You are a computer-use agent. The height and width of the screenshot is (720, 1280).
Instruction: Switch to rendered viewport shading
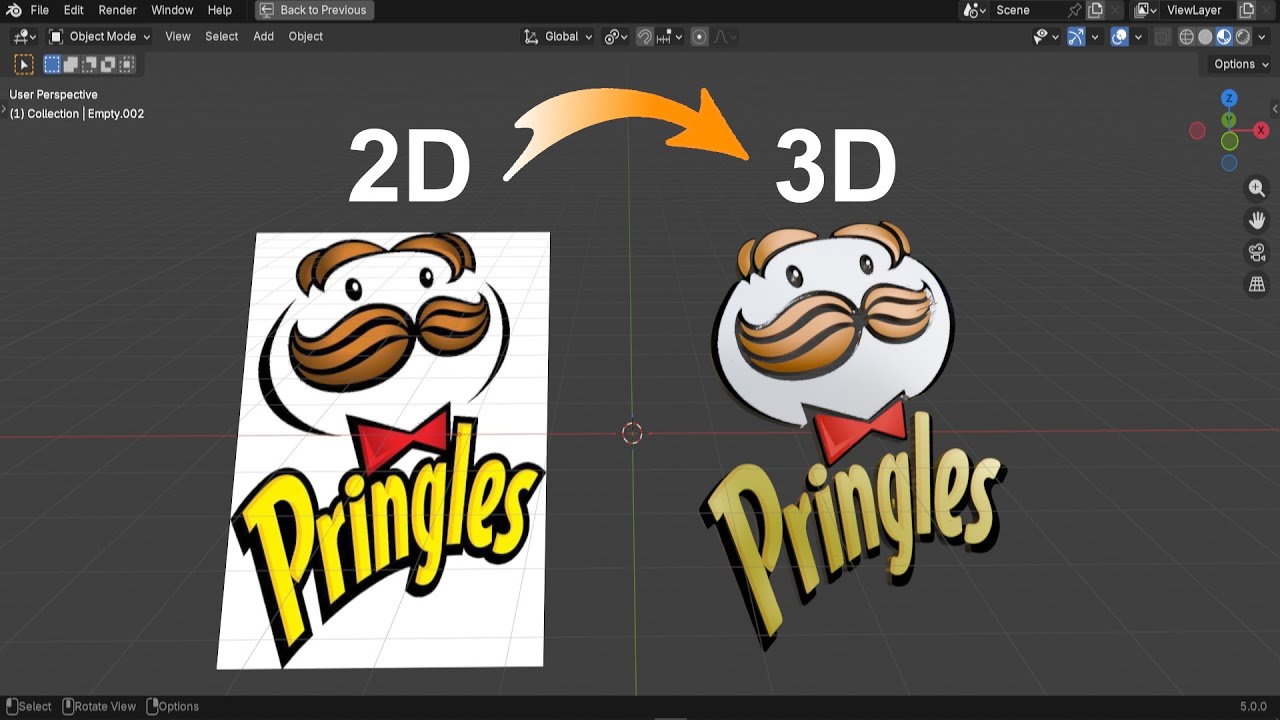click(x=1242, y=36)
